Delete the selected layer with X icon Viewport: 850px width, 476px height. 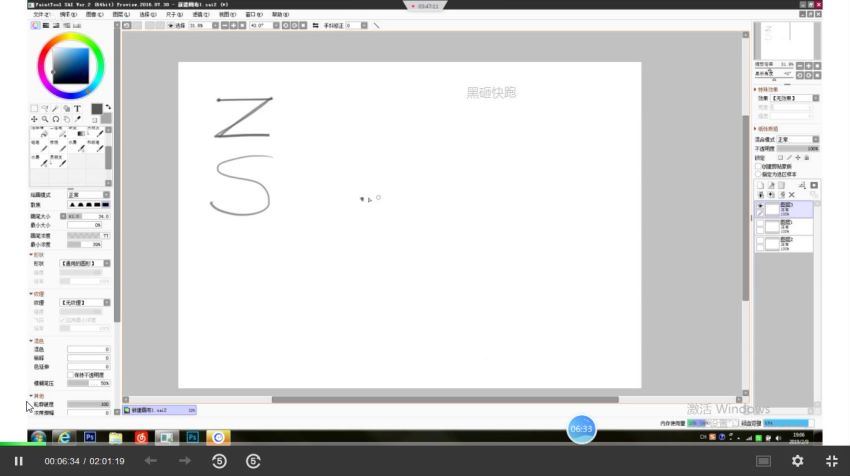792,195
